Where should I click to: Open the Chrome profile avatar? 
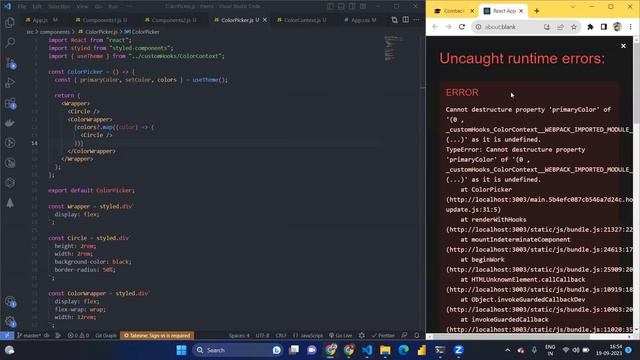(617, 27)
